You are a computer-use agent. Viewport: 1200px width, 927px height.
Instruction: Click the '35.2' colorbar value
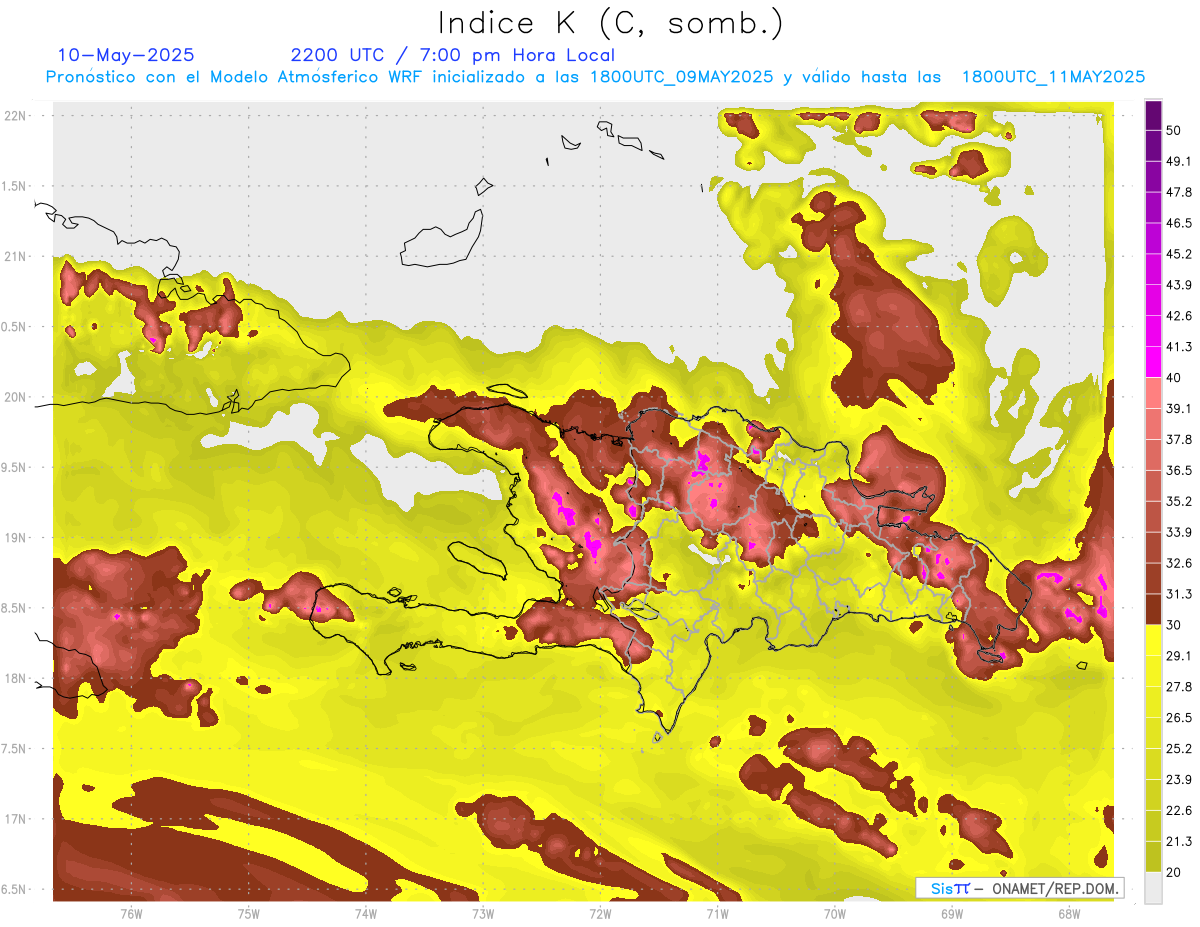1178,501
